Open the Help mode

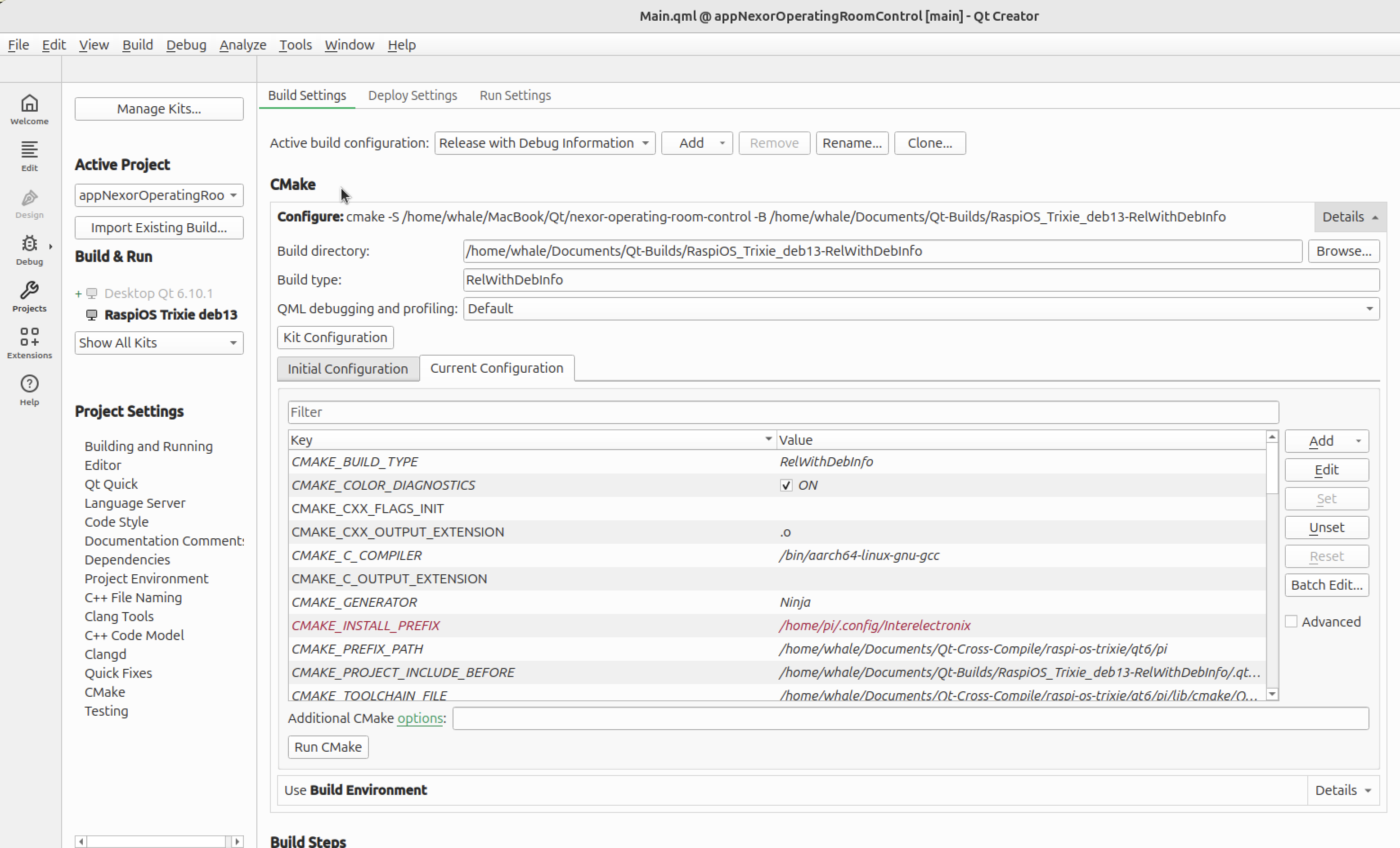[x=29, y=389]
